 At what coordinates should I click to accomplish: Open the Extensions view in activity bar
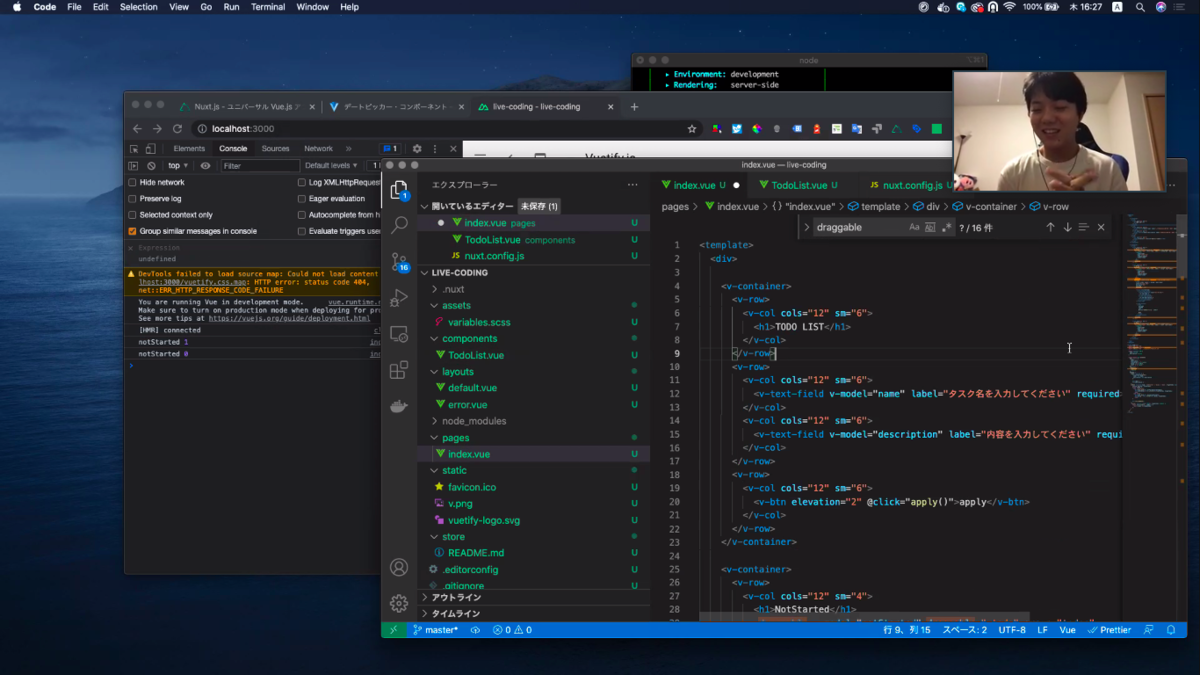tap(399, 371)
